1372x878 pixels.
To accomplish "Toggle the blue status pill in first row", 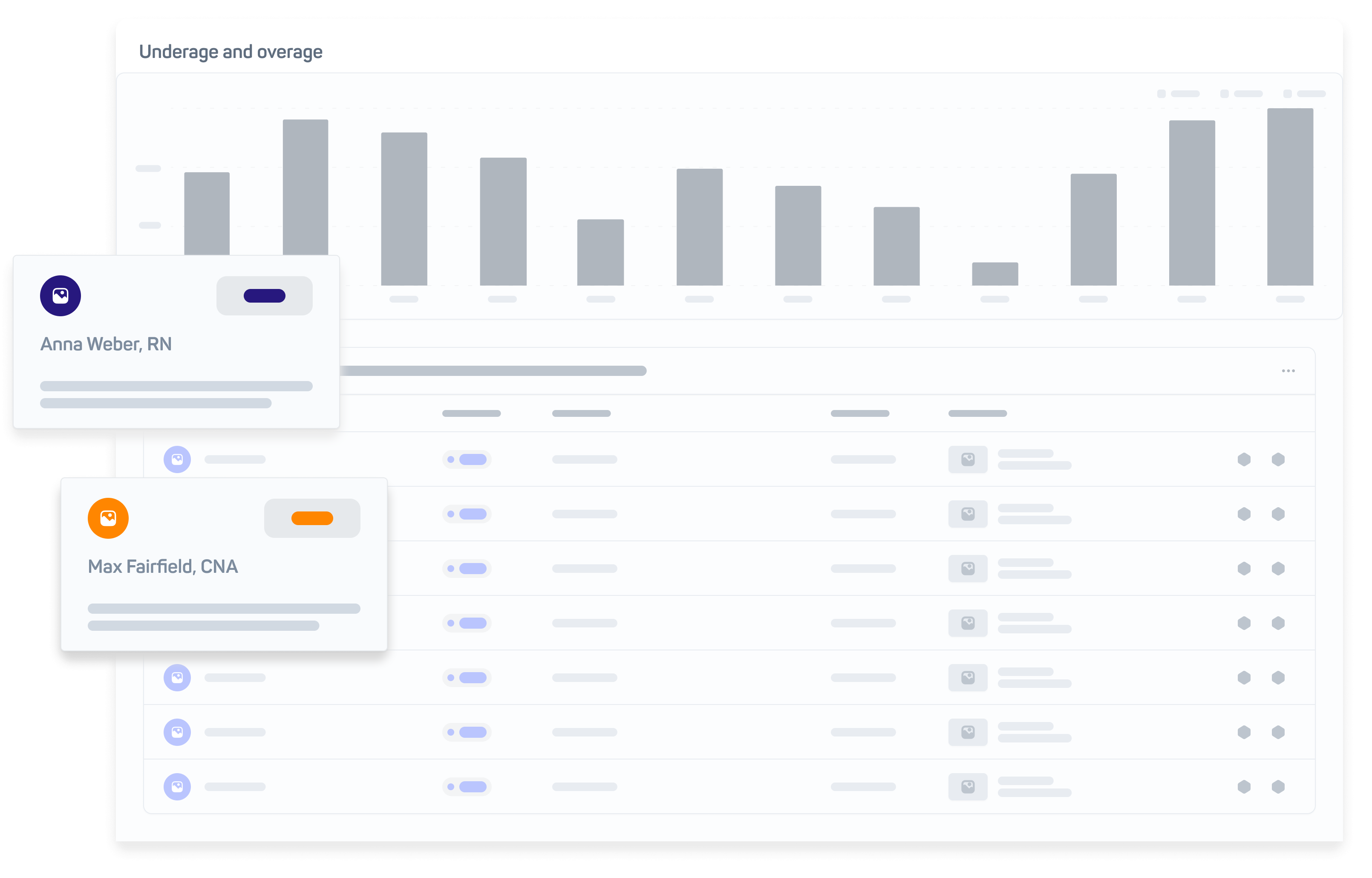I will click(467, 459).
